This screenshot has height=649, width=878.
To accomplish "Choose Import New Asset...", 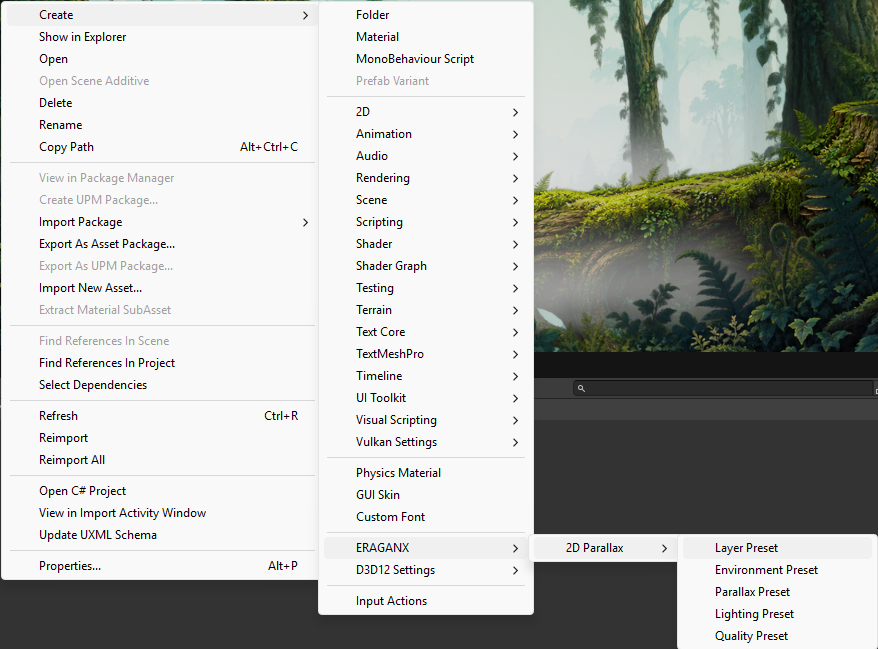I will (162, 288).
